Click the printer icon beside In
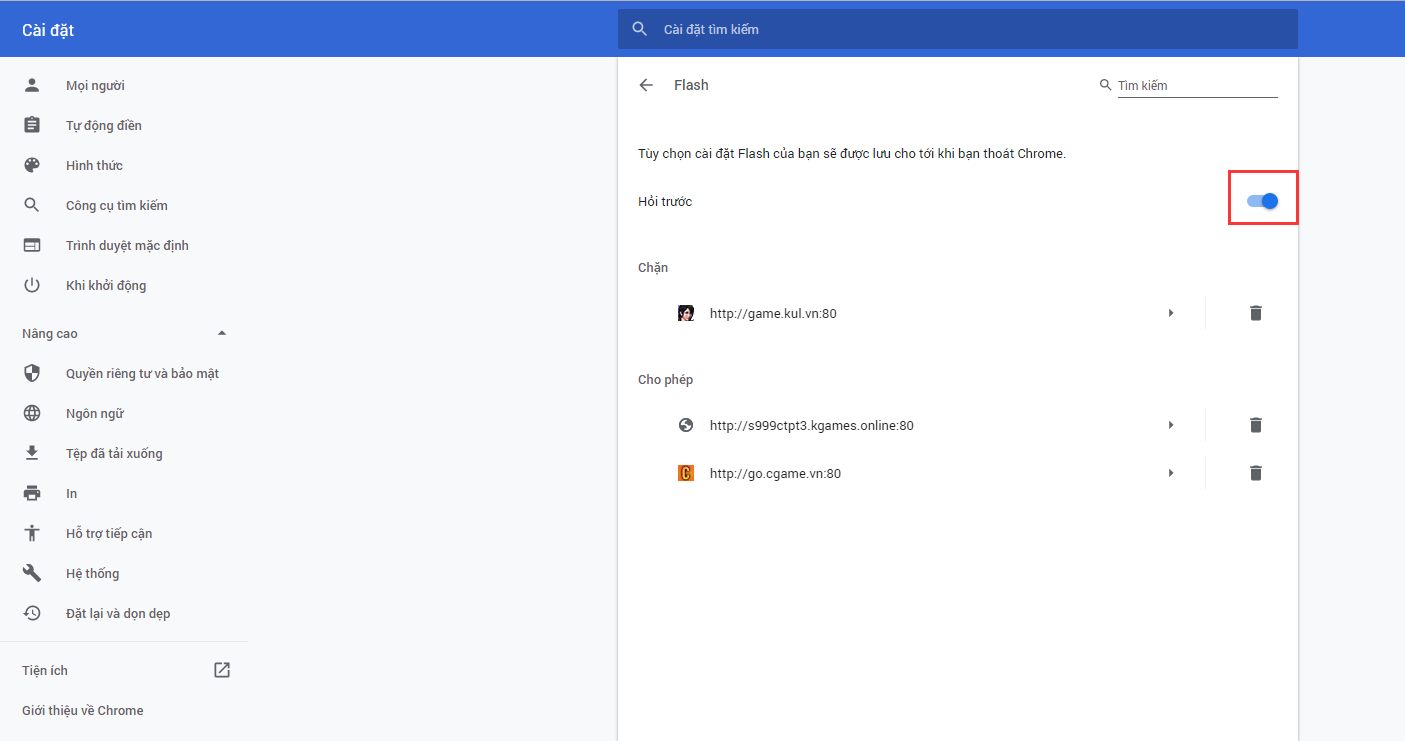1405x741 pixels. [32, 493]
